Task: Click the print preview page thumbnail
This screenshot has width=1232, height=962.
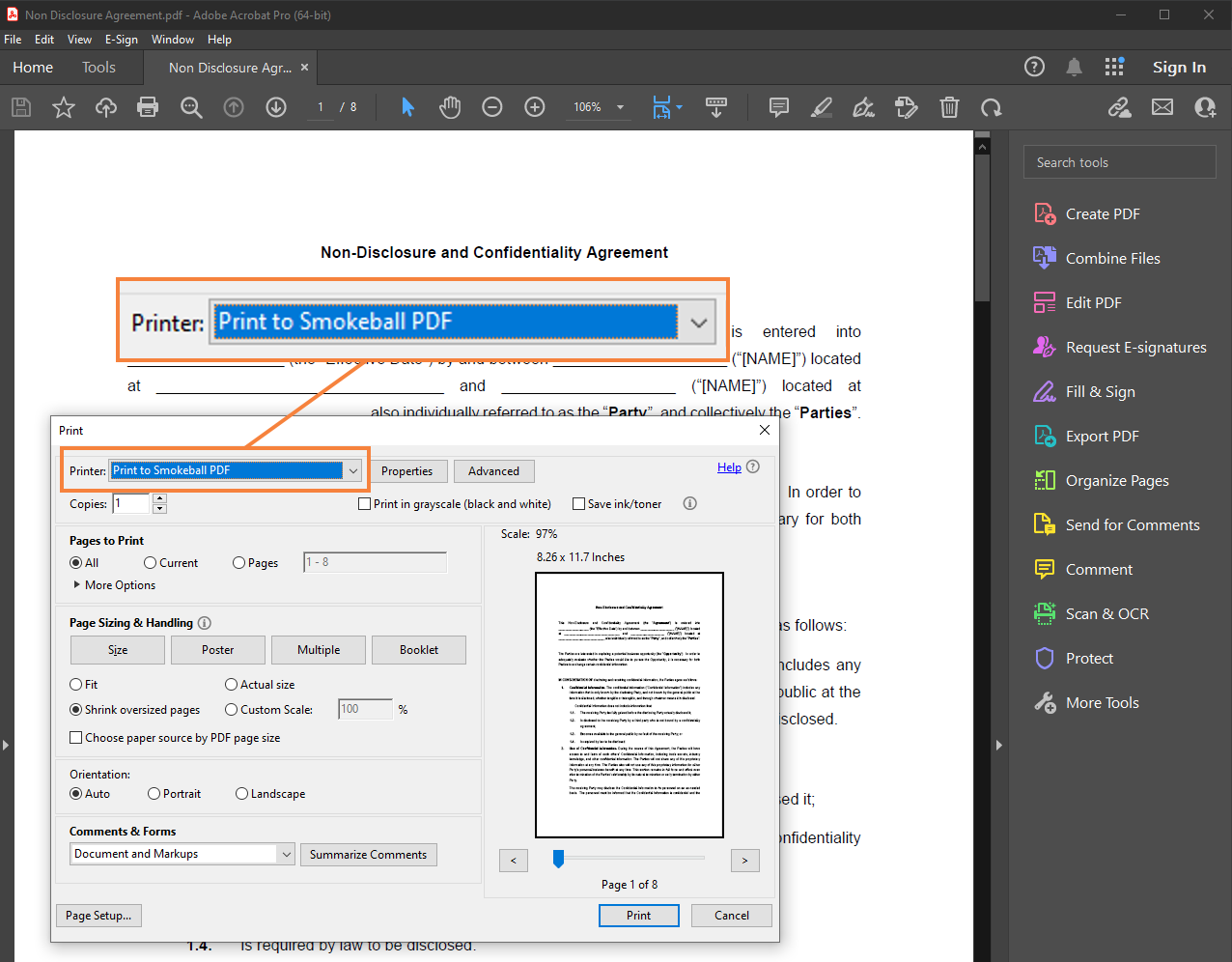Action: click(630, 705)
